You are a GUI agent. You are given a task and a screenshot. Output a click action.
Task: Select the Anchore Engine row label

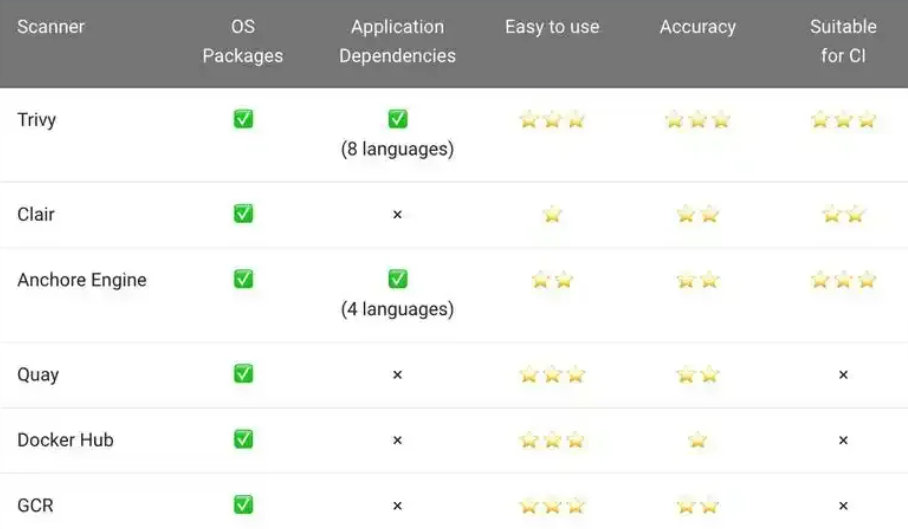pos(82,280)
